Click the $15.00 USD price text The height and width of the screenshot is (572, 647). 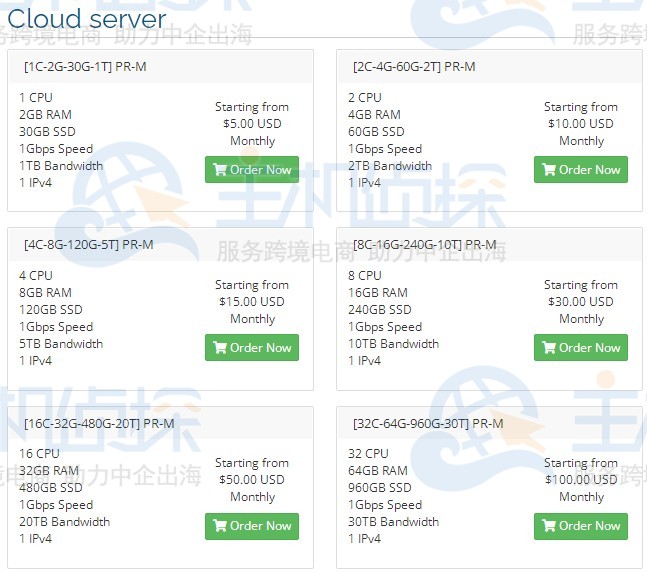[252, 302]
